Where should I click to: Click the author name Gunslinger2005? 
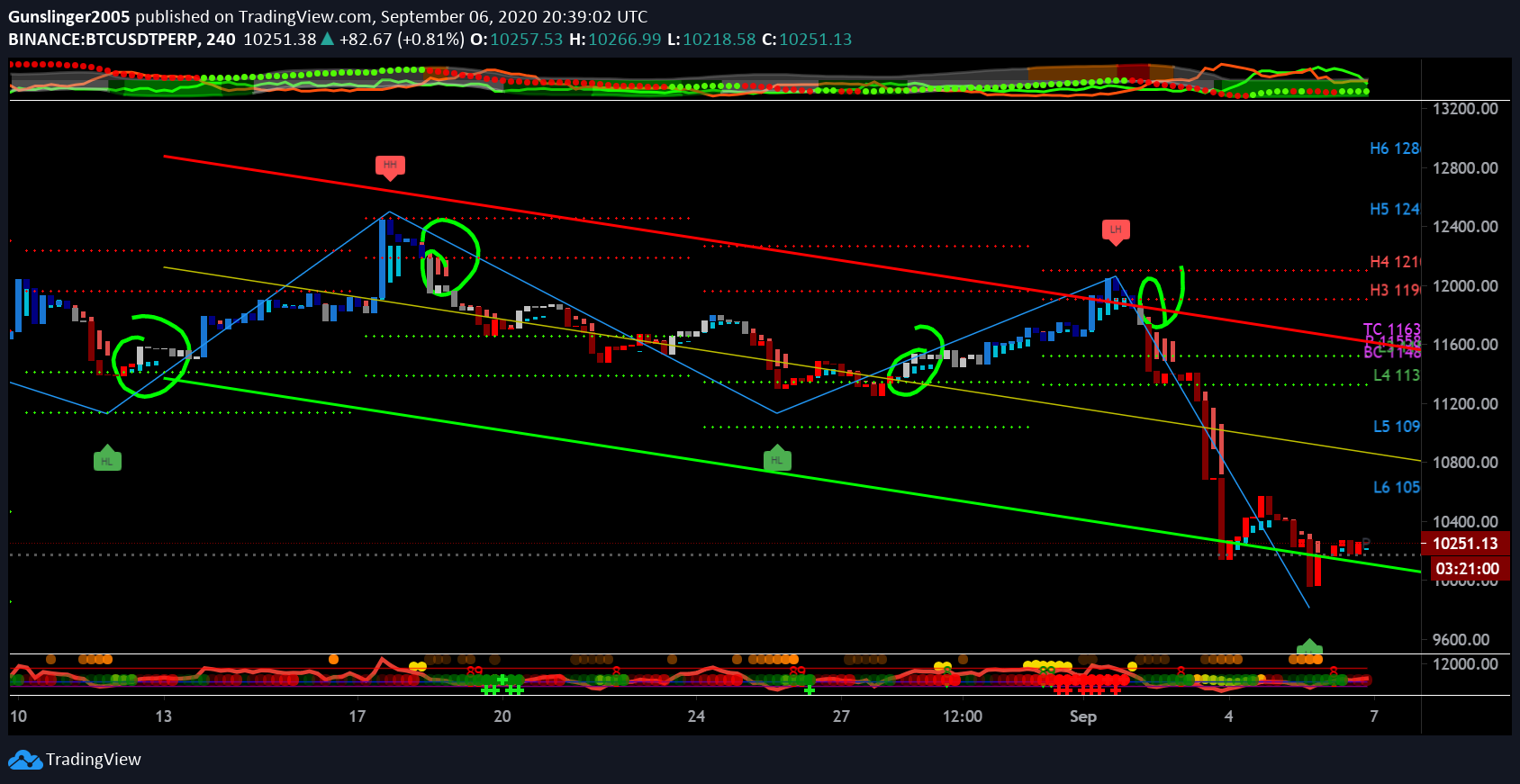69,16
